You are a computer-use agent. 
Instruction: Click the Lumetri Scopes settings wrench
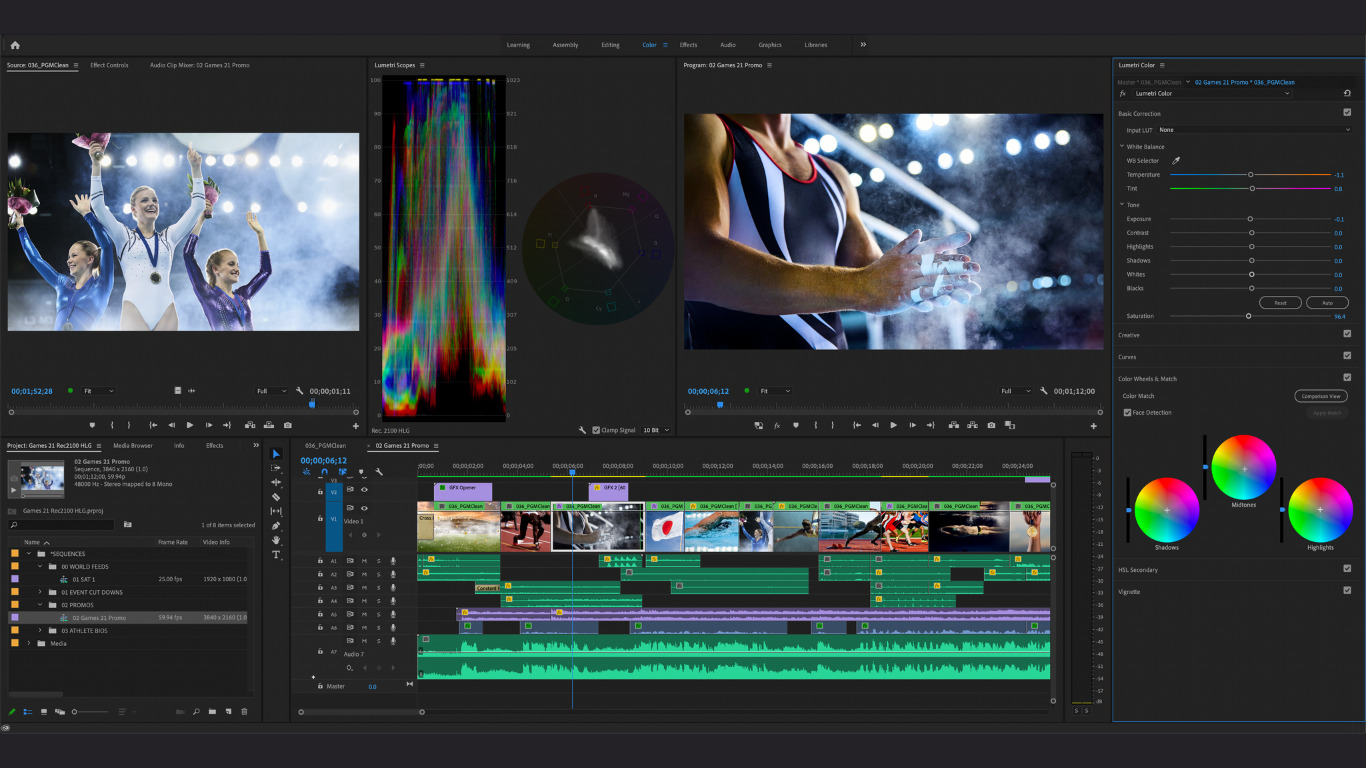point(582,430)
